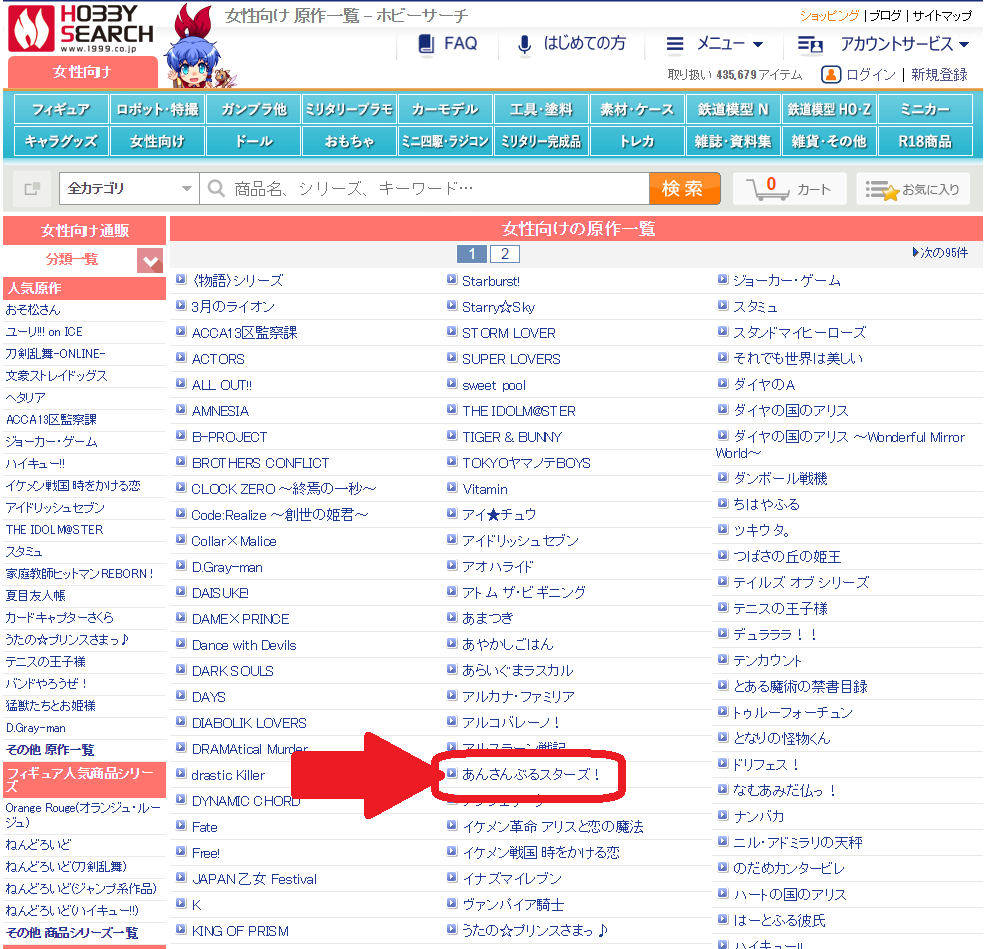The height and width of the screenshot is (949, 987).
Task: Open the 全カテゴリ search category dropdown
Action: click(x=129, y=188)
